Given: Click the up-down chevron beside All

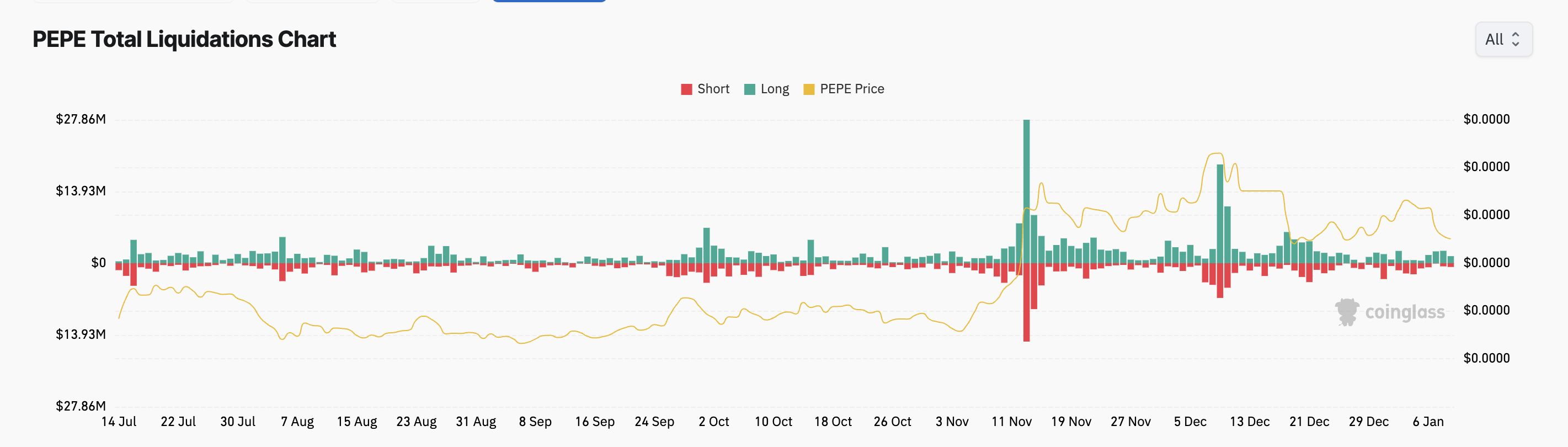Looking at the screenshot, I should pos(1515,40).
